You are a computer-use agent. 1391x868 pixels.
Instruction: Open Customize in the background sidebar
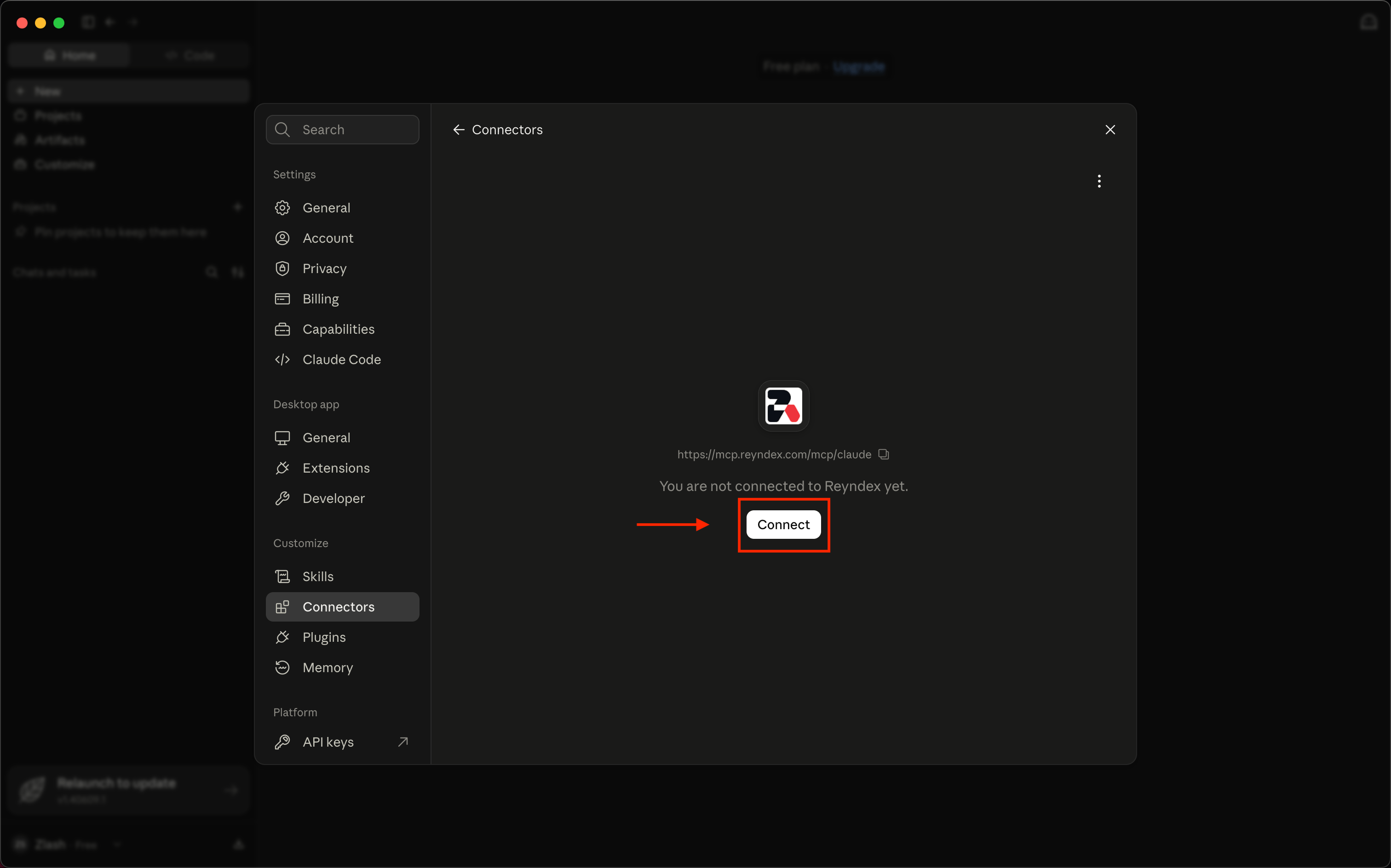coord(129,166)
